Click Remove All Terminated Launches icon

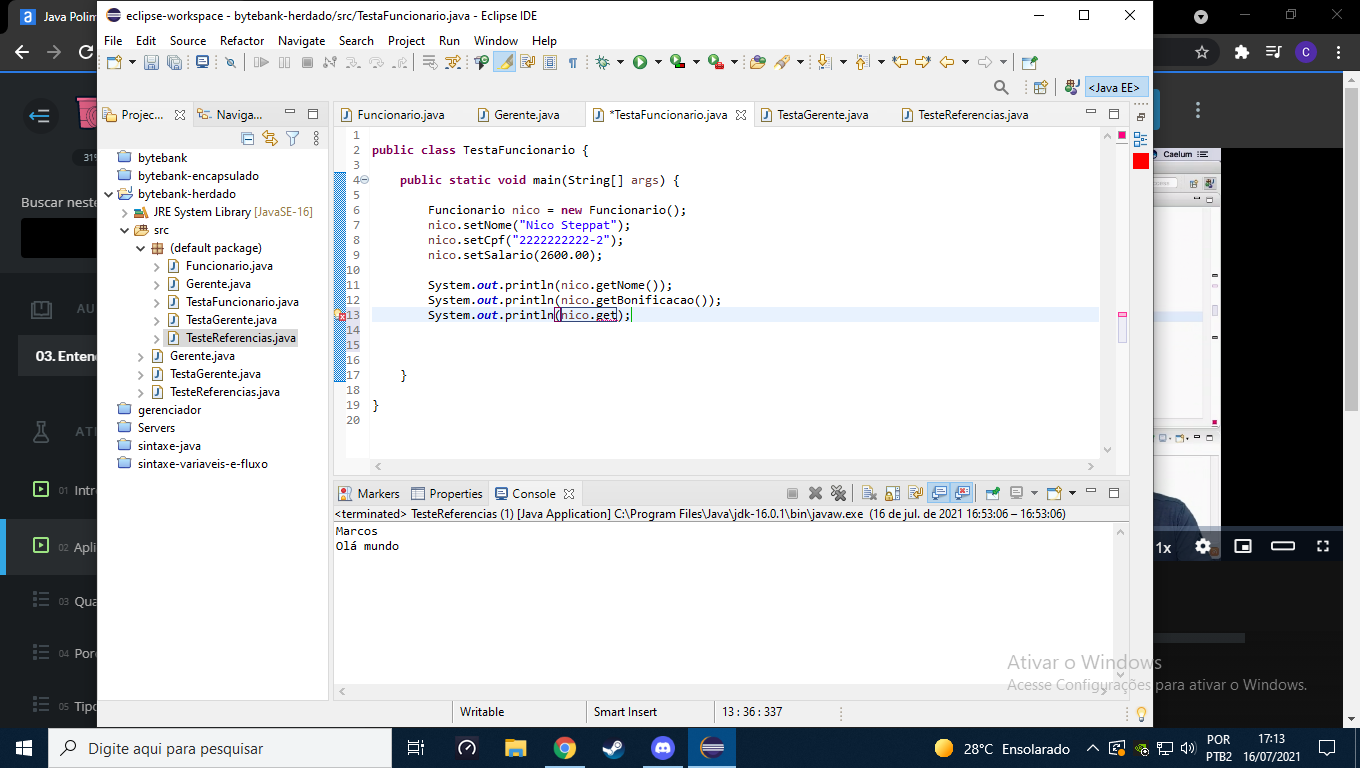tap(838, 493)
